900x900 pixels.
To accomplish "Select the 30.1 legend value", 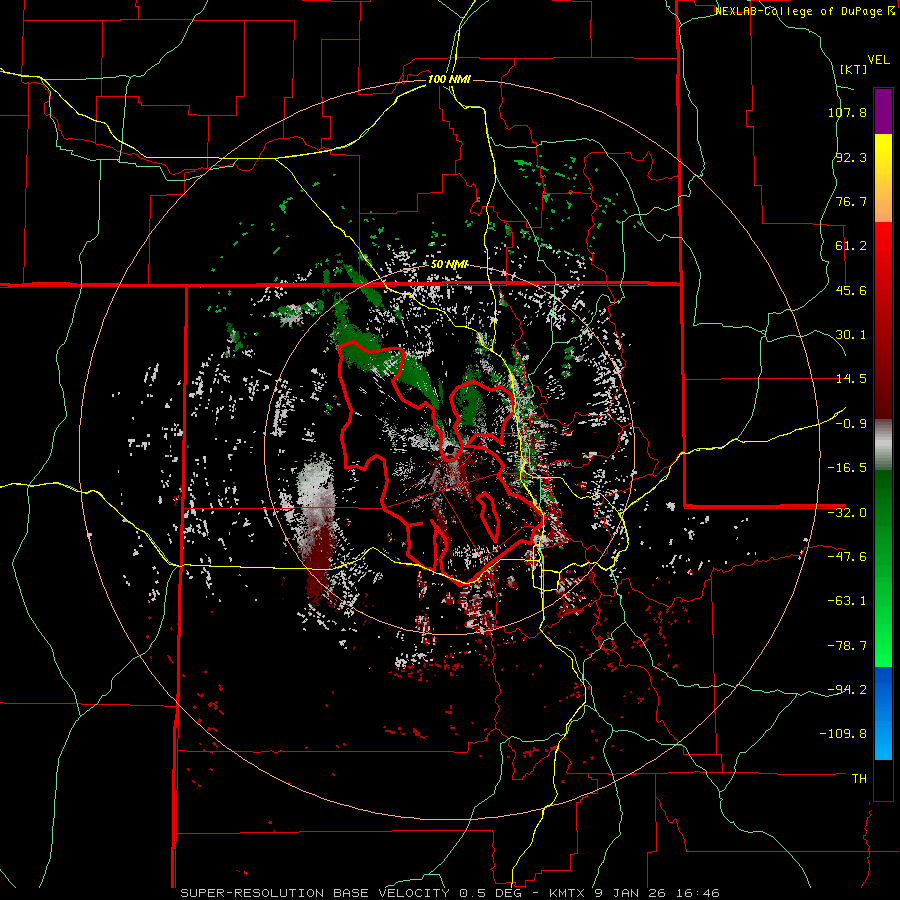I will [851, 335].
